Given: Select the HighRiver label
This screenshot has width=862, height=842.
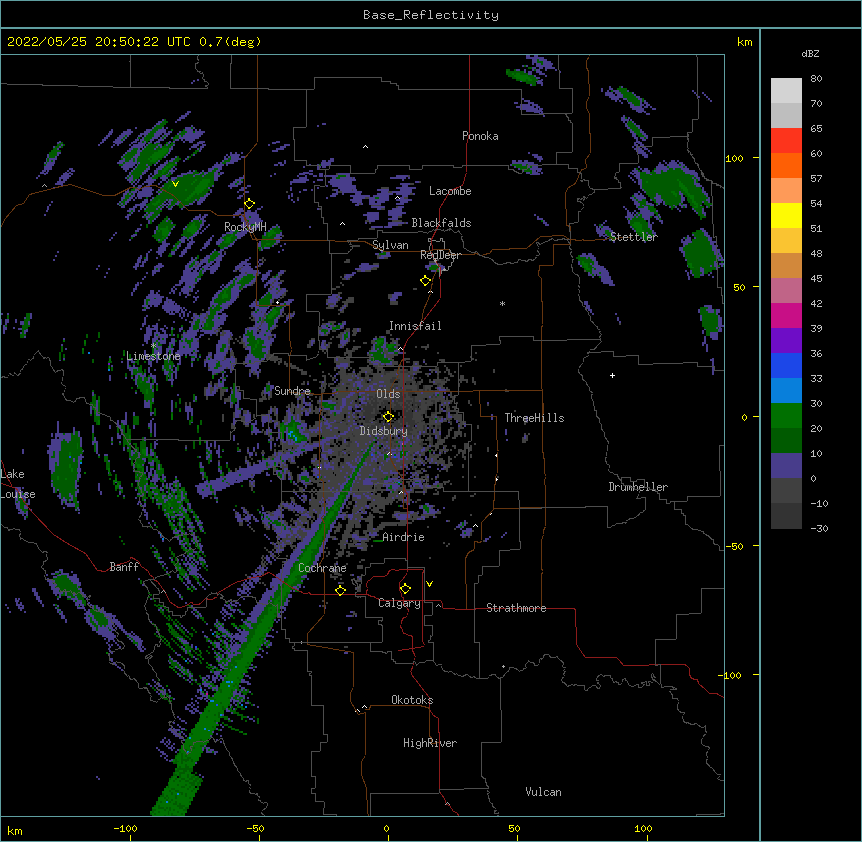Looking at the screenshot, I should [430, 743].
